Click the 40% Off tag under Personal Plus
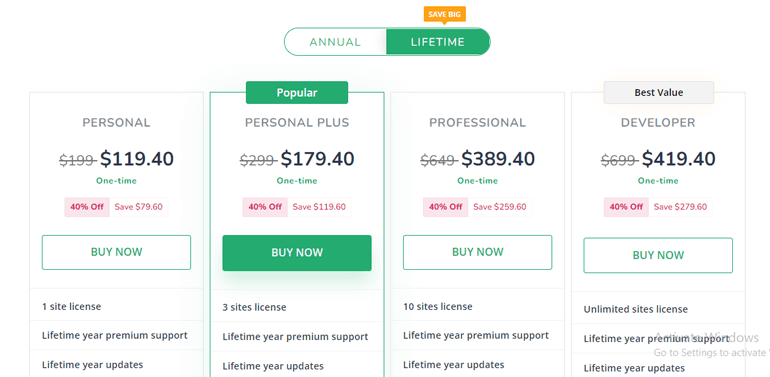770x377 pixels. click(x=265, y=207)
